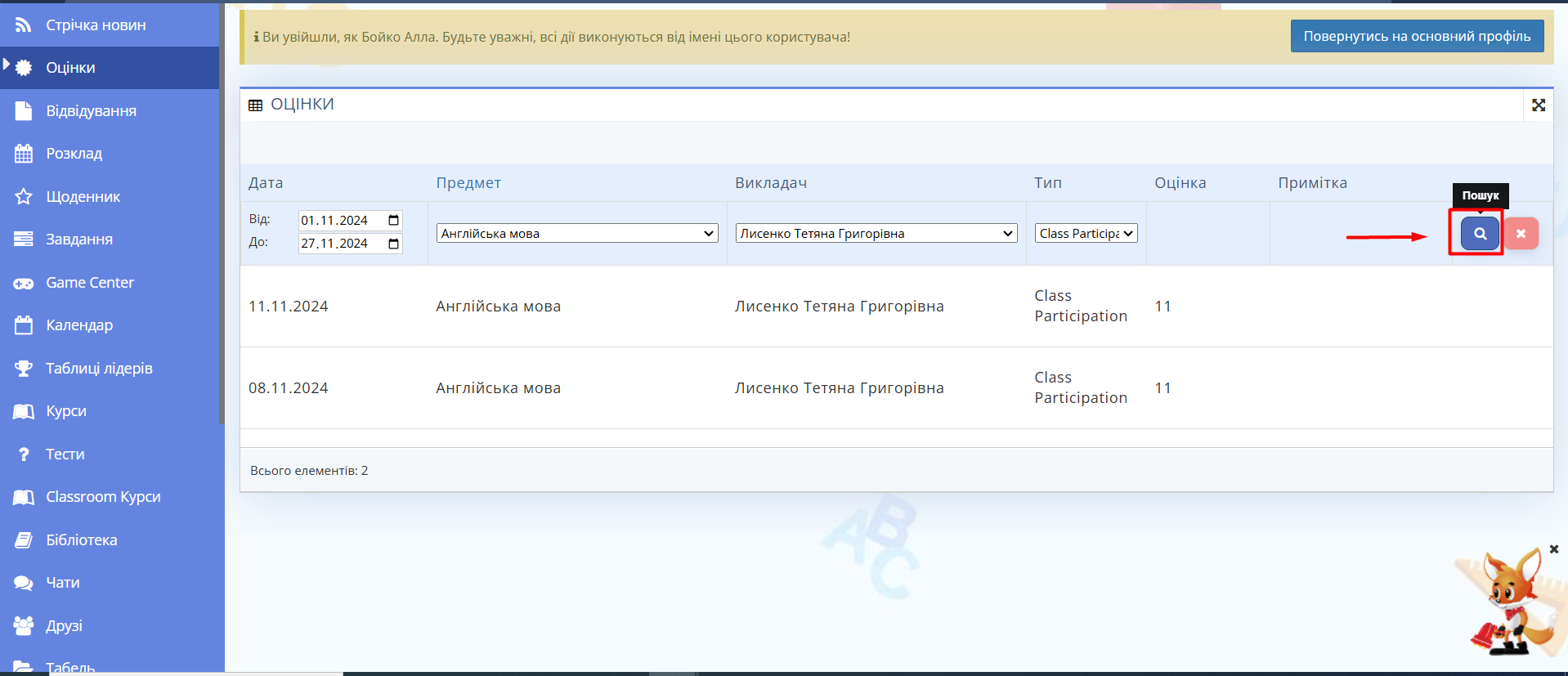Open calendar picker for the 'Від' date
This screenshot has height=676, width=1568.
[393, 221]
